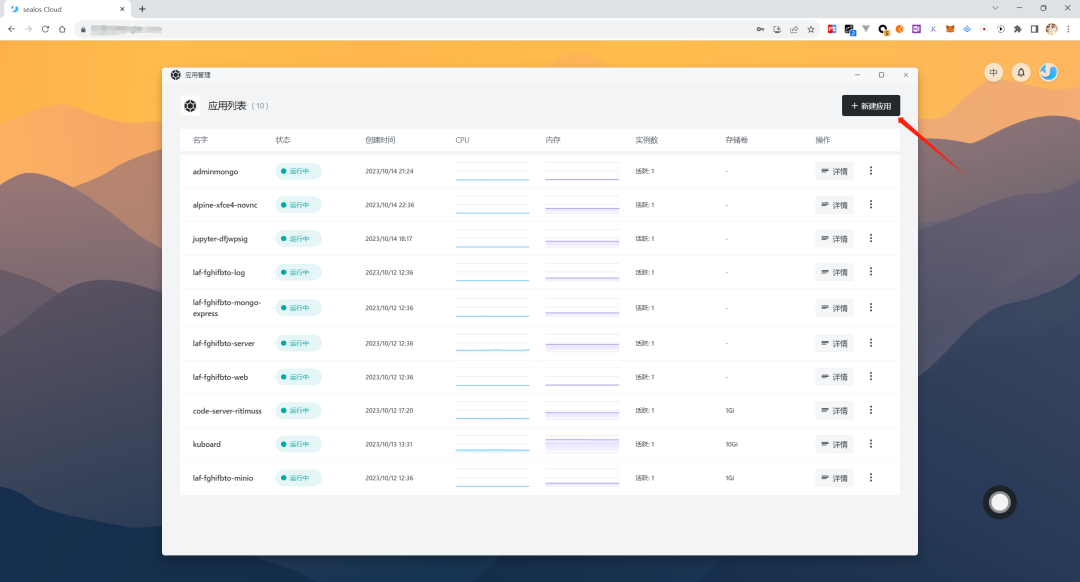This screenshot has height=582, width=1080.
Task: Open more options menu for laf-fghifbto-web
Action: 871,377
